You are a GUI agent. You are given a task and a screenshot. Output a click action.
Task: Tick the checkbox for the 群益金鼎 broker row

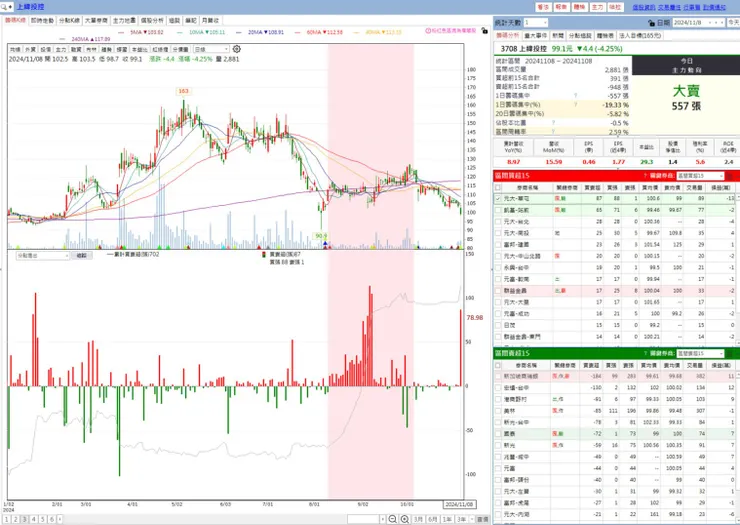point(497,291)
